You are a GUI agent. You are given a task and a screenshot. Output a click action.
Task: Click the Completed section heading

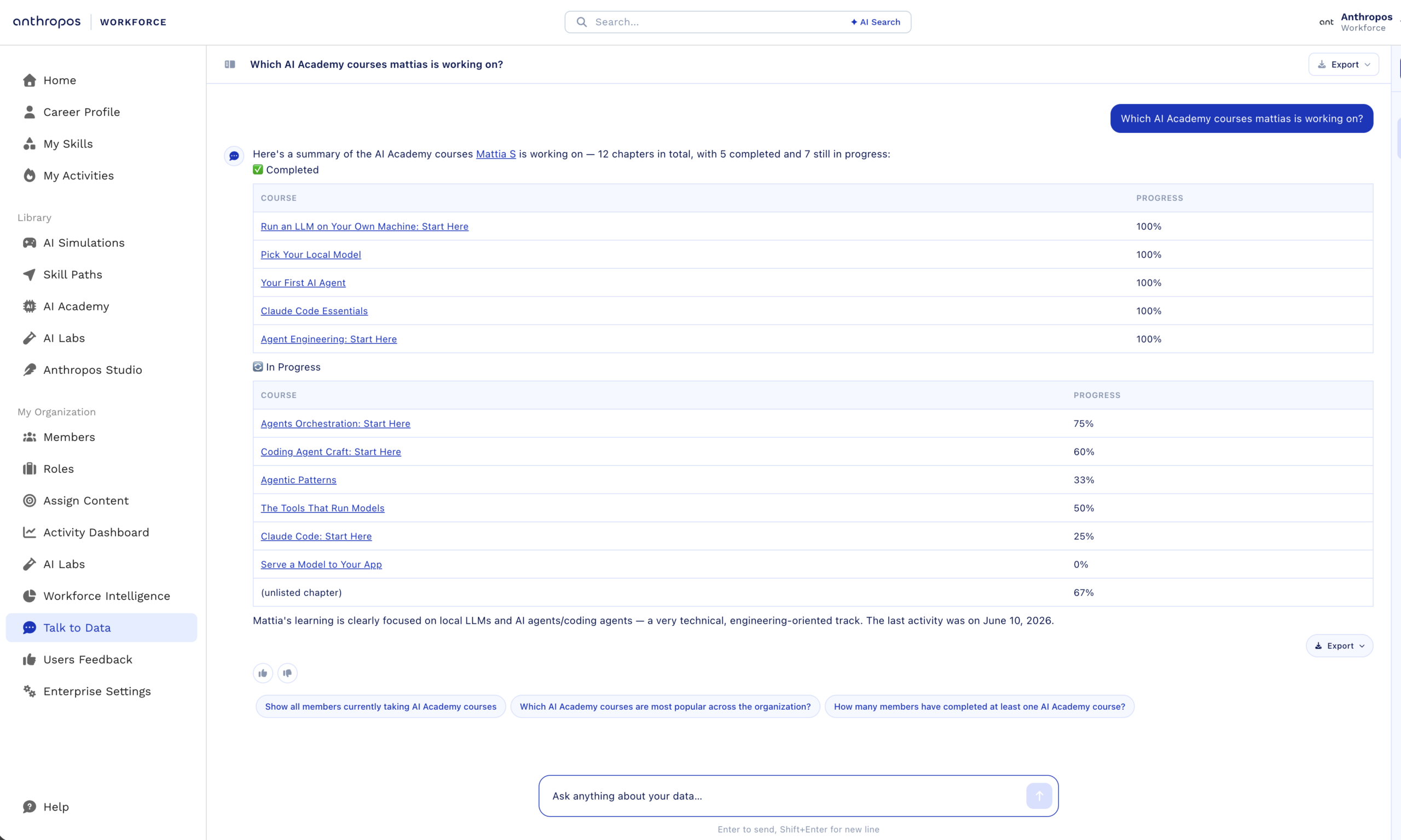click(x=286, y=170)
